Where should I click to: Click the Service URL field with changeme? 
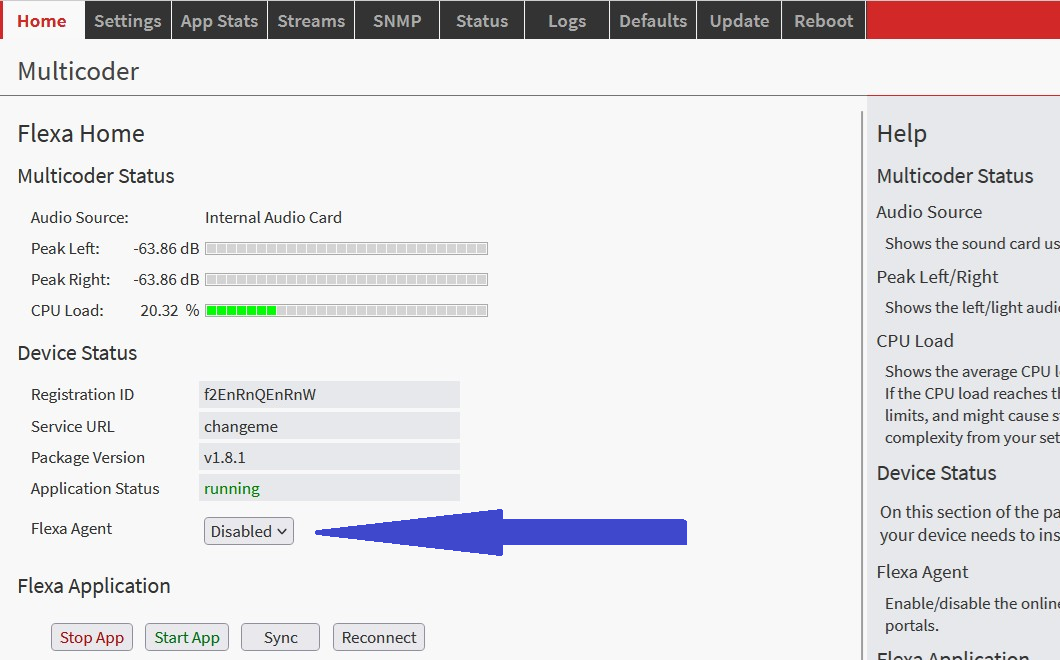tap(329, 426)
